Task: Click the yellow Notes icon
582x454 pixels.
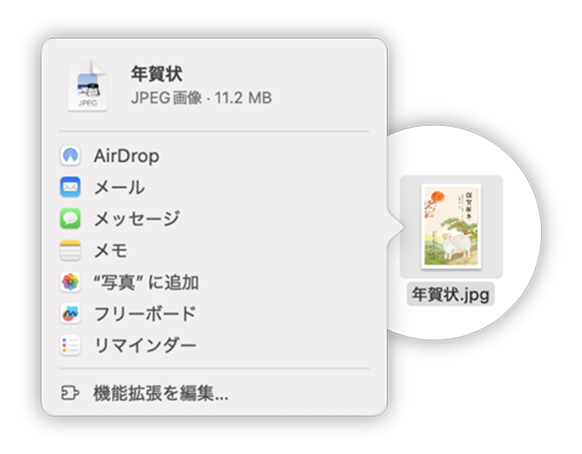Action: 70,250
